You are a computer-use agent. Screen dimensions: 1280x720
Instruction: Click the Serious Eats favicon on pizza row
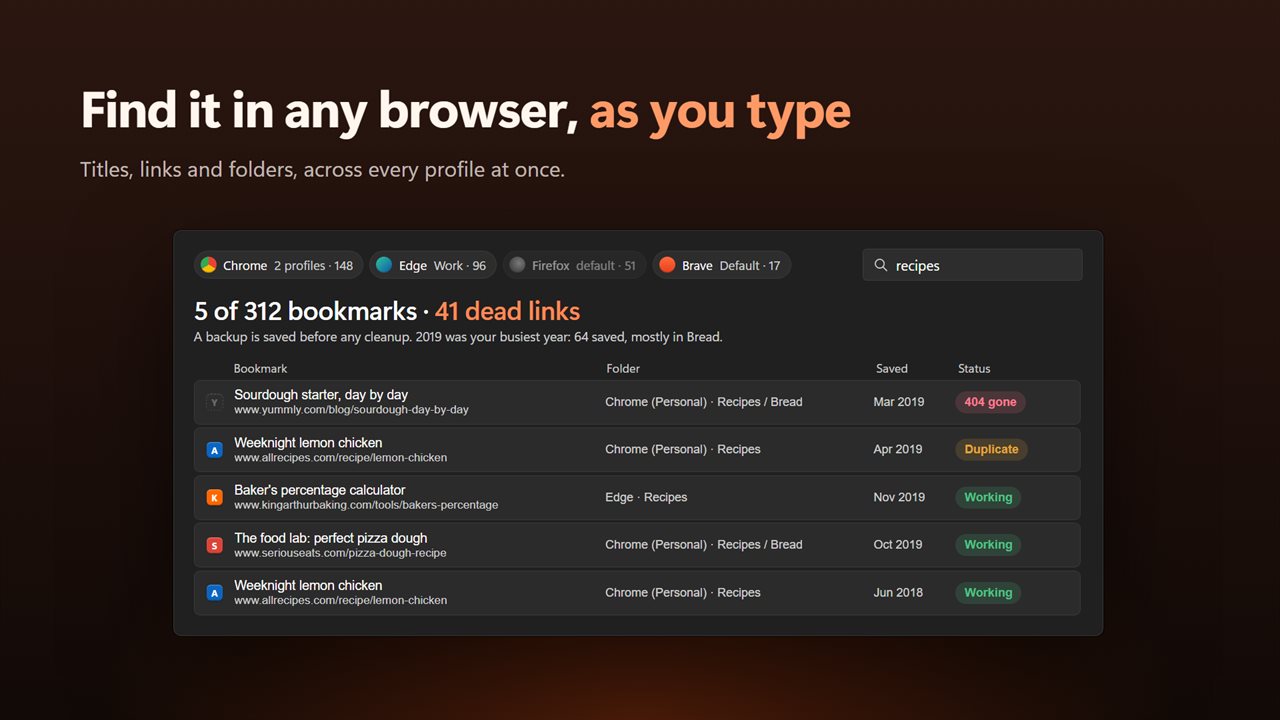tap(214, 545)
